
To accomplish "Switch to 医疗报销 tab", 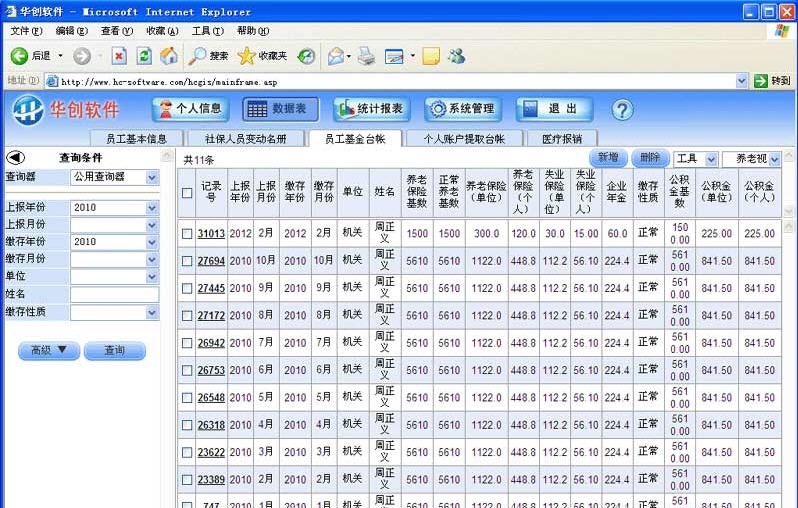I will point(562,138).
